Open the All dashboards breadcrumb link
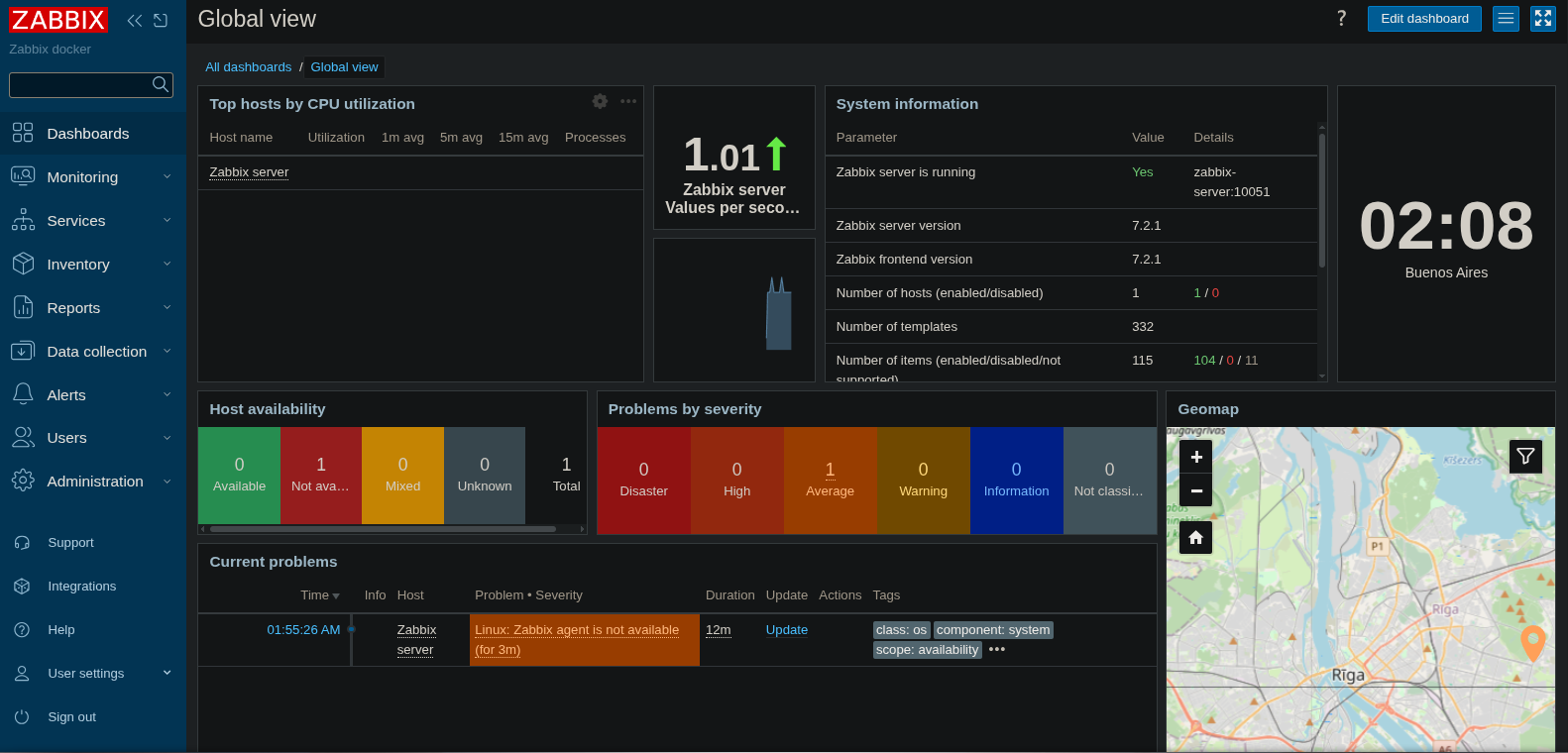This screenshot has width=1568, height=753. click(x=248, y=67)
